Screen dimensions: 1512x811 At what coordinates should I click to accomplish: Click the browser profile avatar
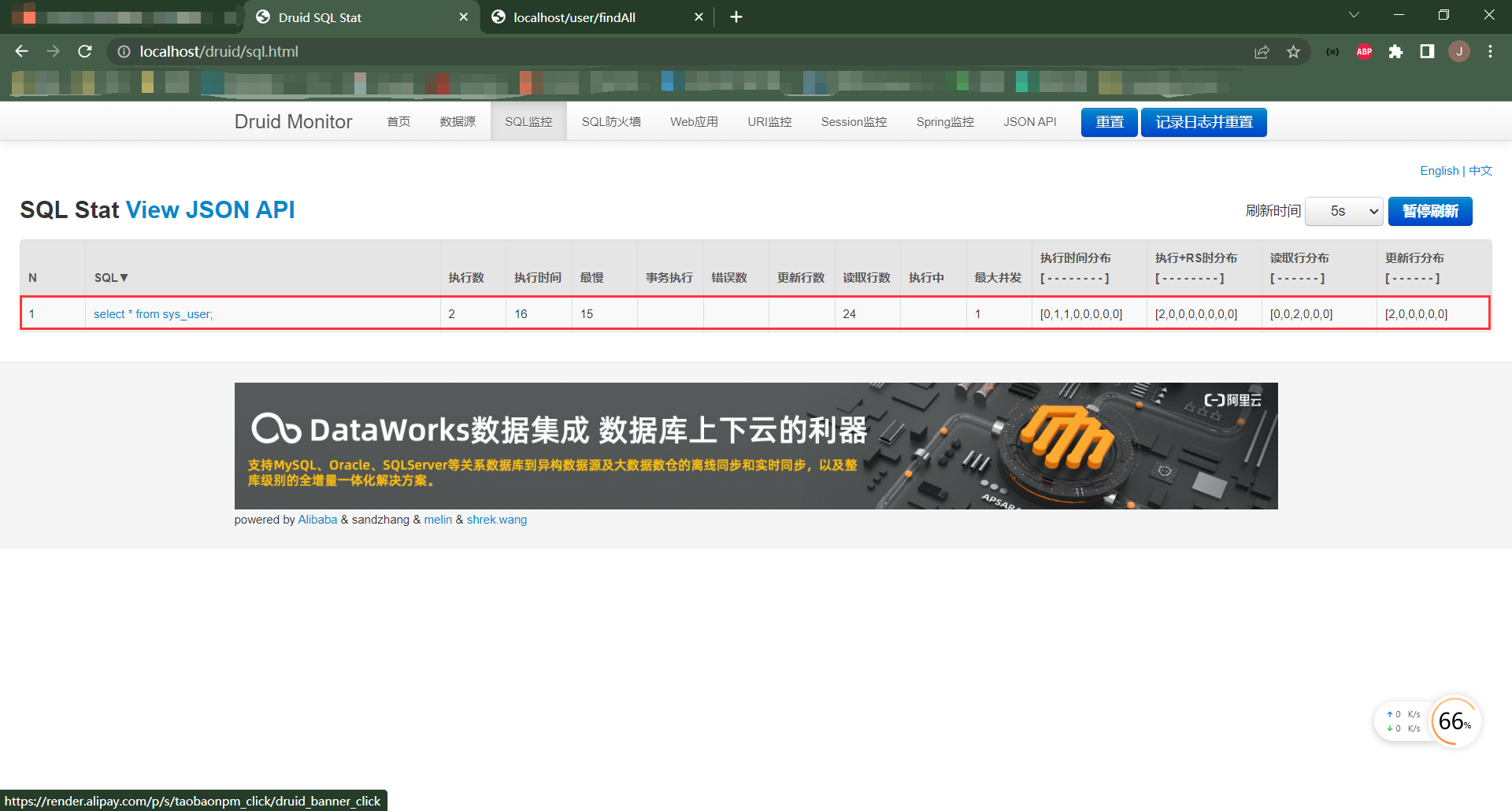click(x=1459, y=51)
